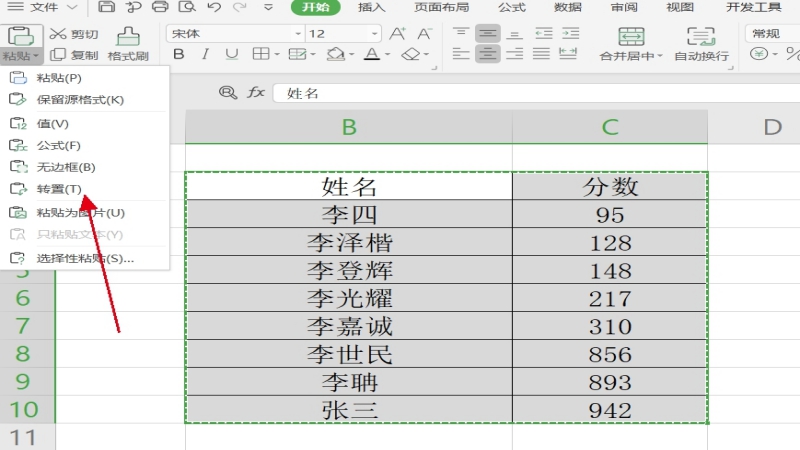Click the Format Painter (格式刷) brush icon
Image resolution: width=800 pixels, height=450 pixels.
click(127, 35)
